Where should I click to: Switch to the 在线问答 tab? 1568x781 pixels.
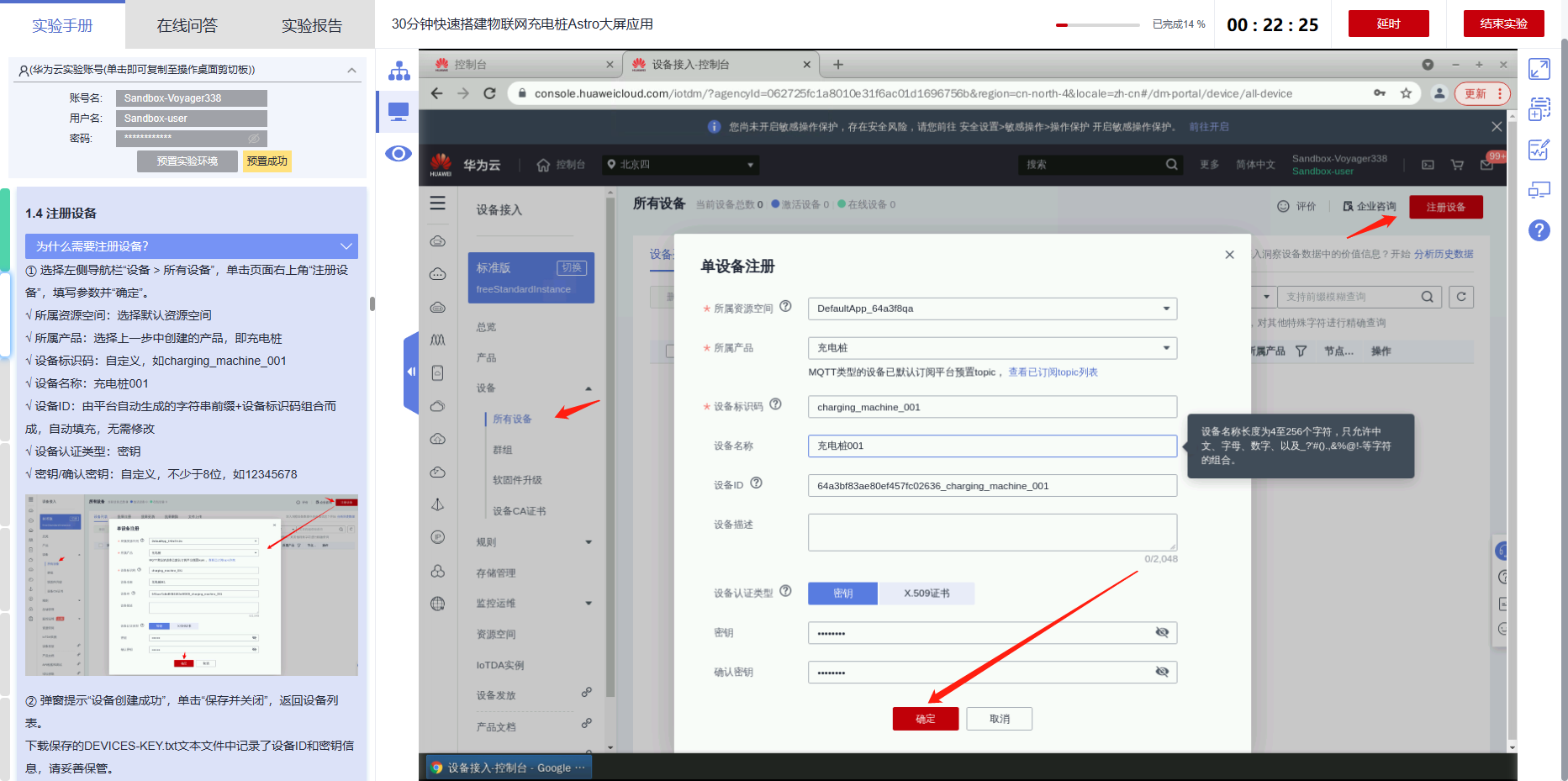click(187, 25)
